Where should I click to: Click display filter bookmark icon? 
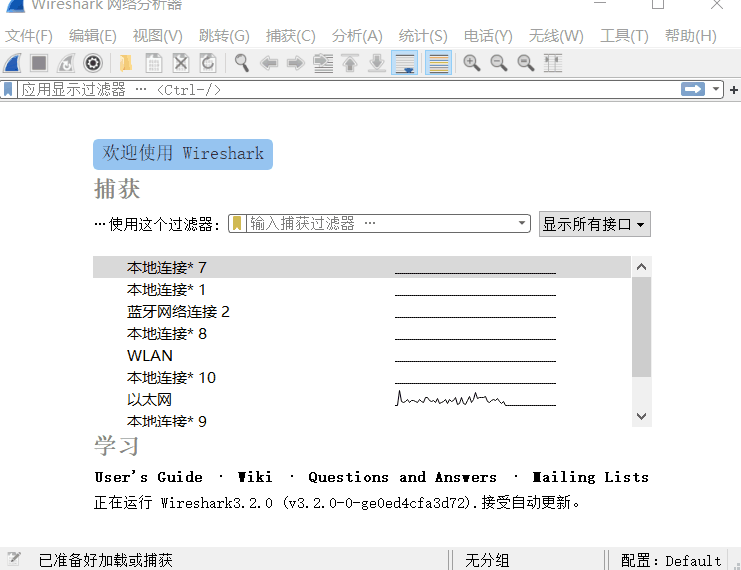click(9, 89)
